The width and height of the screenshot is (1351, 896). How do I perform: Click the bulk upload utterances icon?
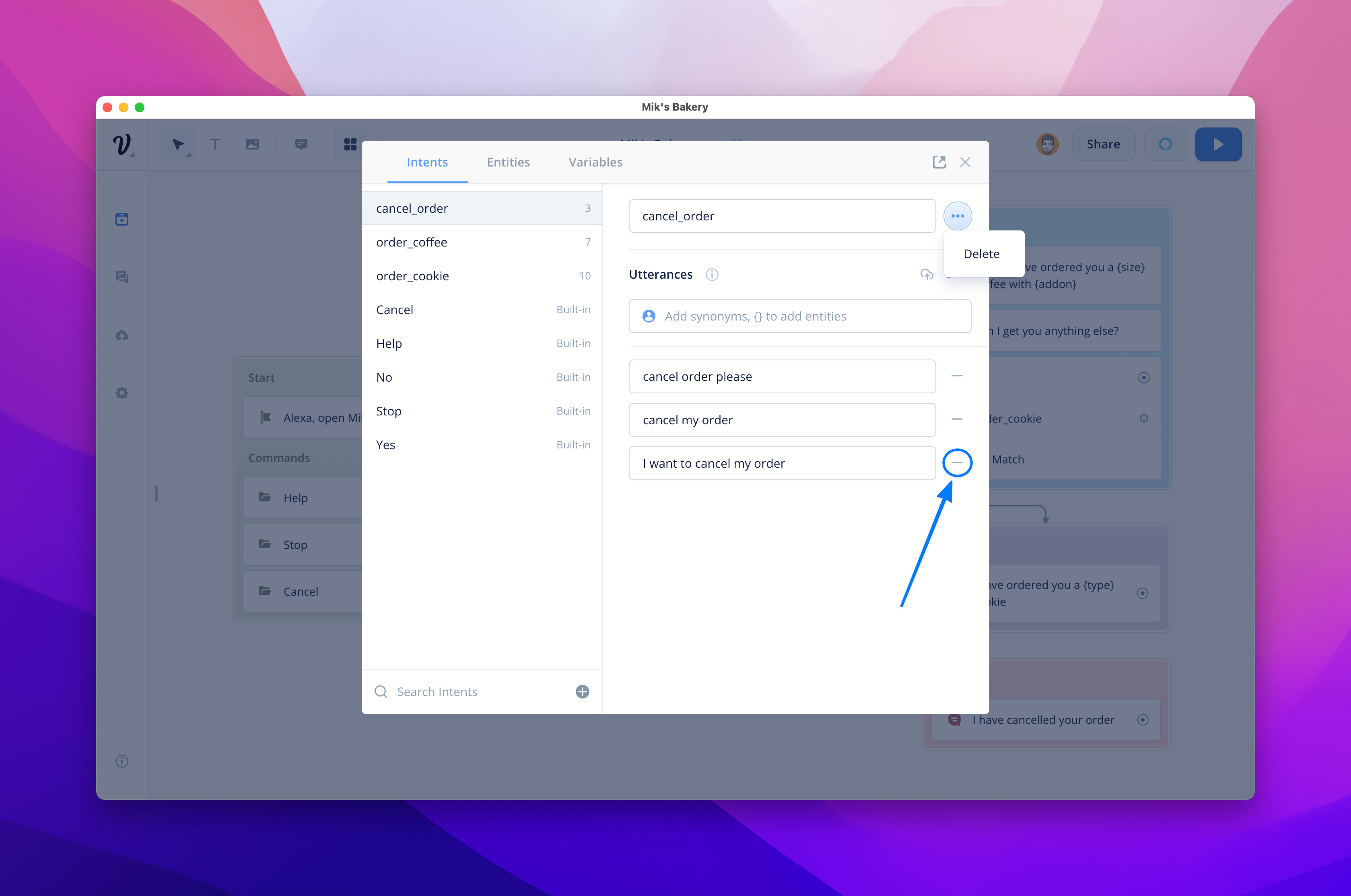(927, 275)
